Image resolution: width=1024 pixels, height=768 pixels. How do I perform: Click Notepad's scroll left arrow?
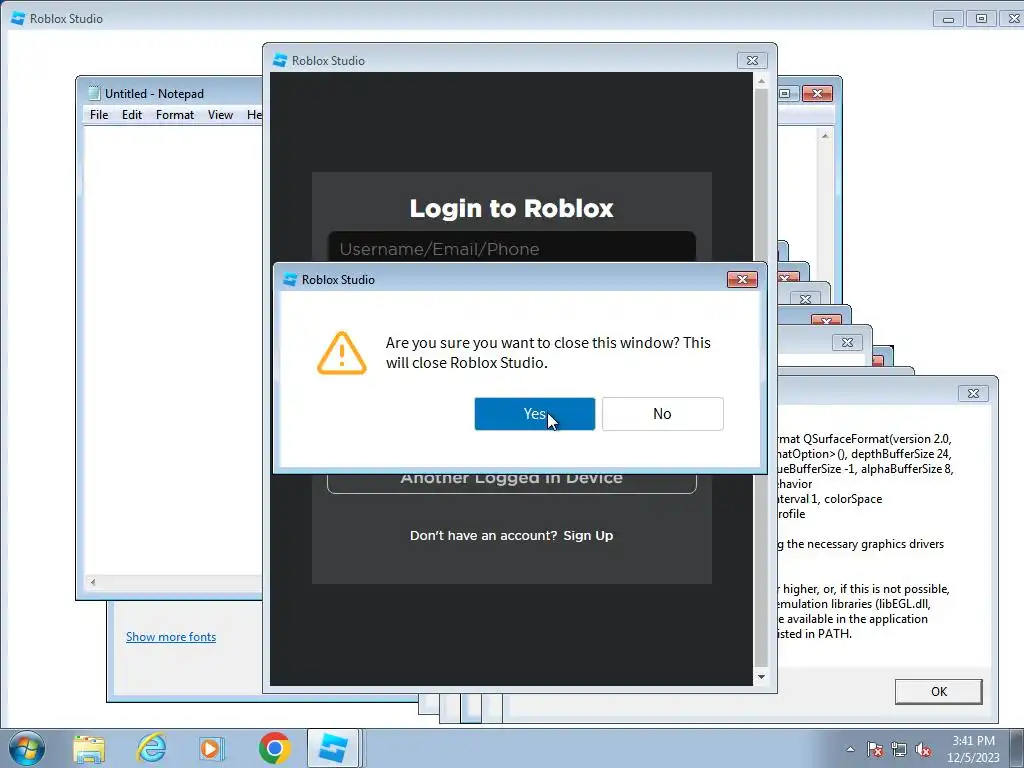93,582
